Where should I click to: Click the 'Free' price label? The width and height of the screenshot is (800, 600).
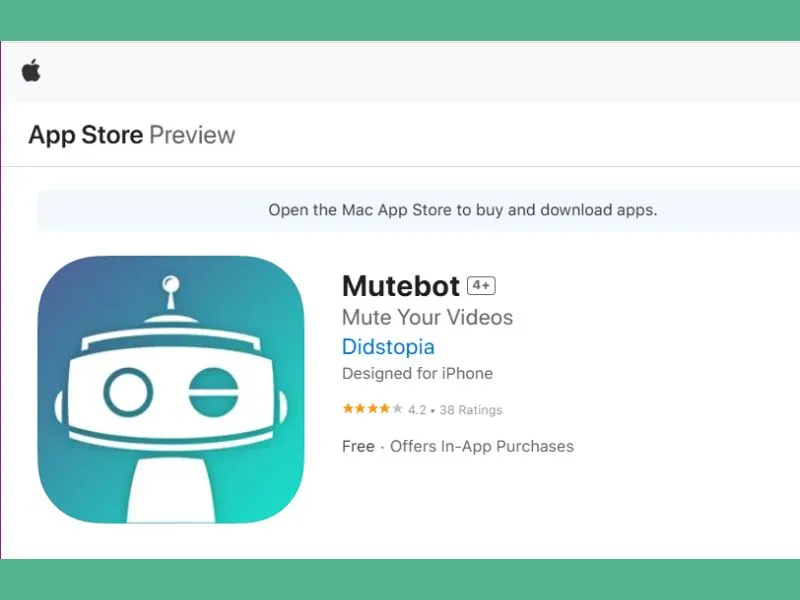coord(358,446)
